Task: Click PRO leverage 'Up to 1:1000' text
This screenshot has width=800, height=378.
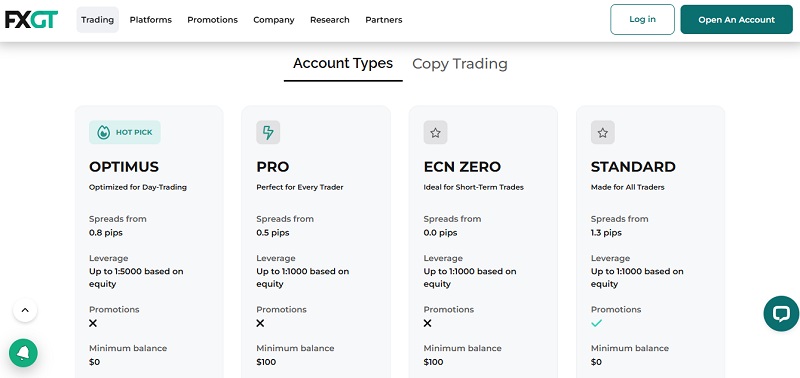Action: coord(303,278)
